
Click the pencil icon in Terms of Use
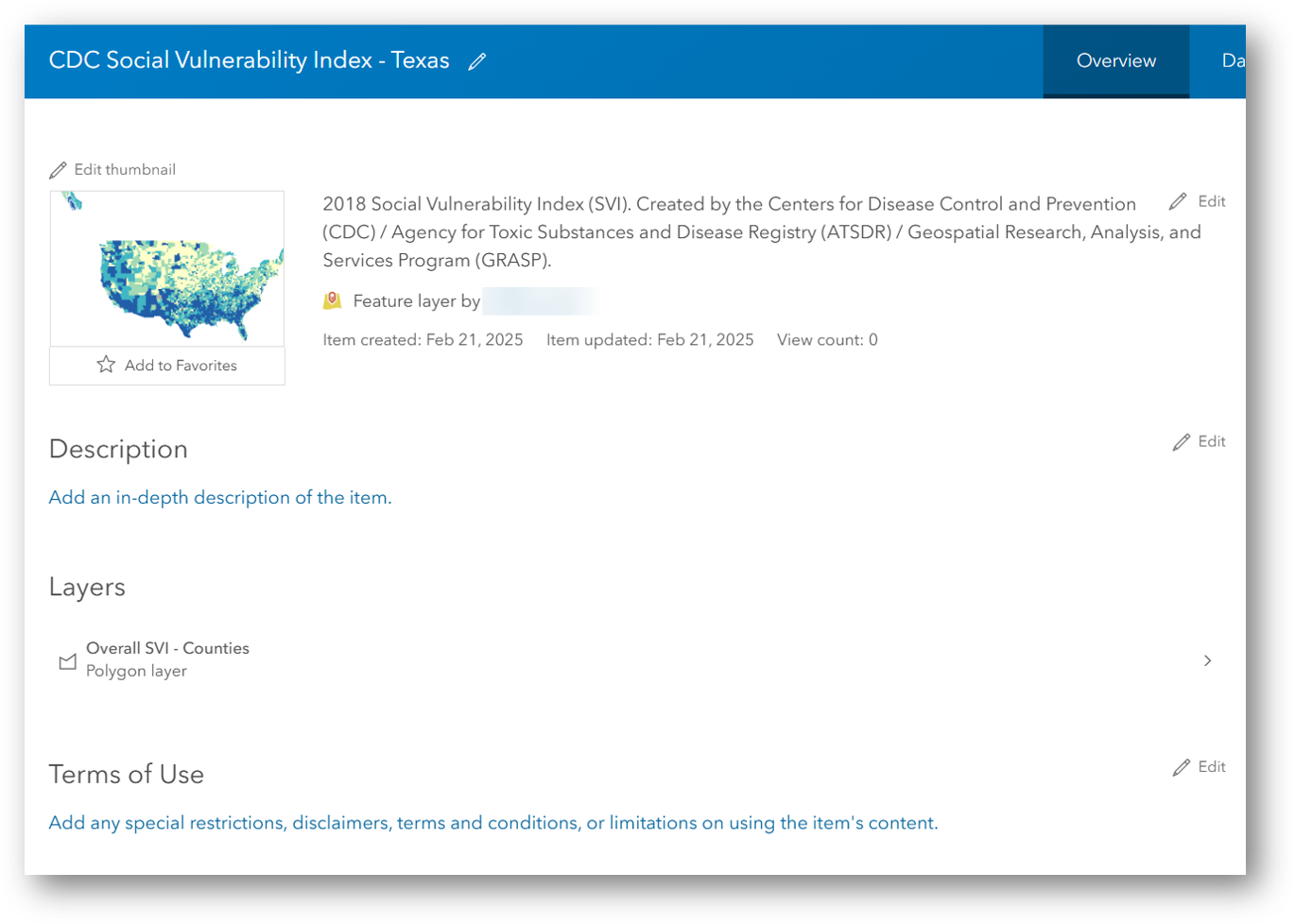pyautogui.click(x=1182, y=767)
